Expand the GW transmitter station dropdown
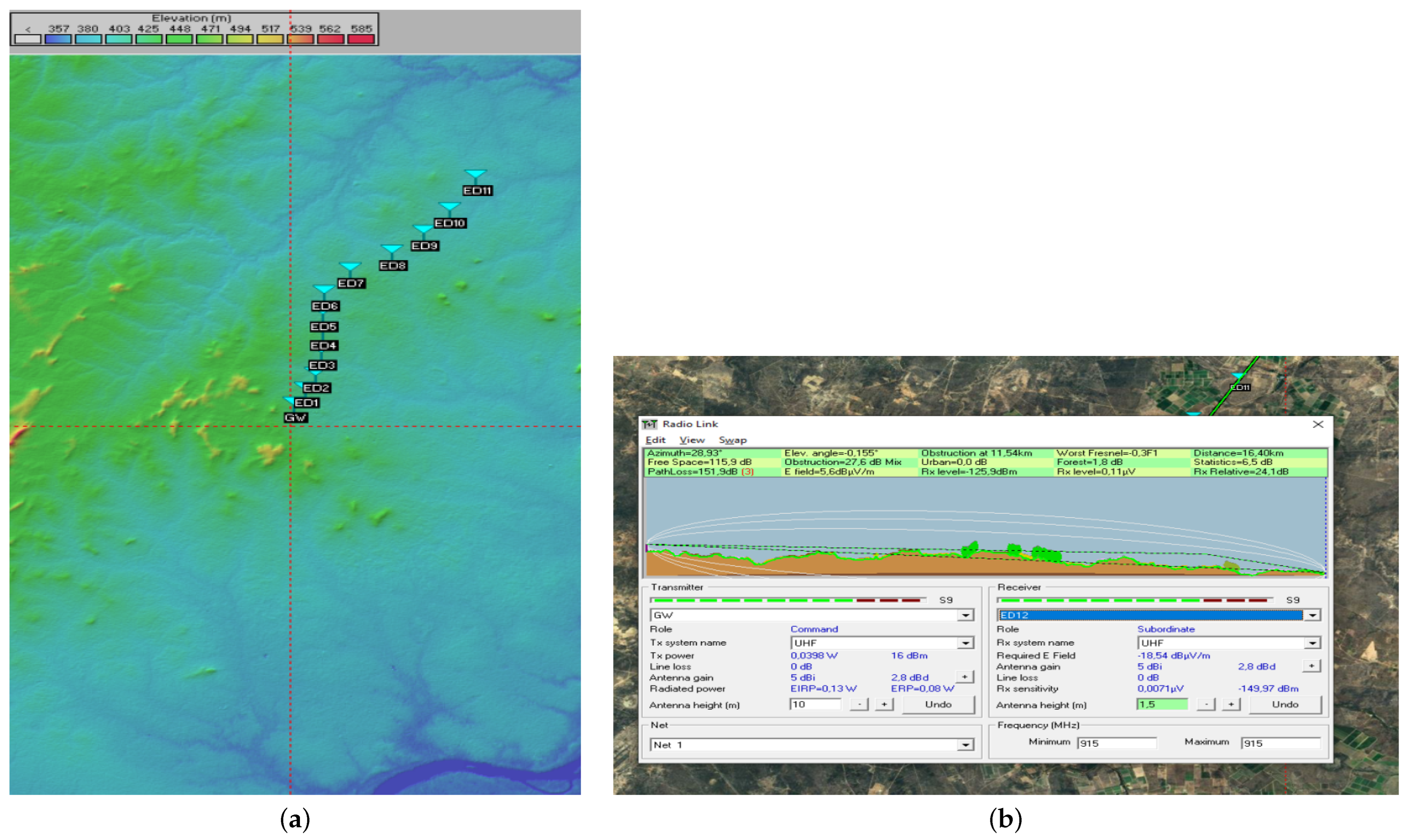The width and height of the screenshot is (1410, 840). tap(965, 615)
